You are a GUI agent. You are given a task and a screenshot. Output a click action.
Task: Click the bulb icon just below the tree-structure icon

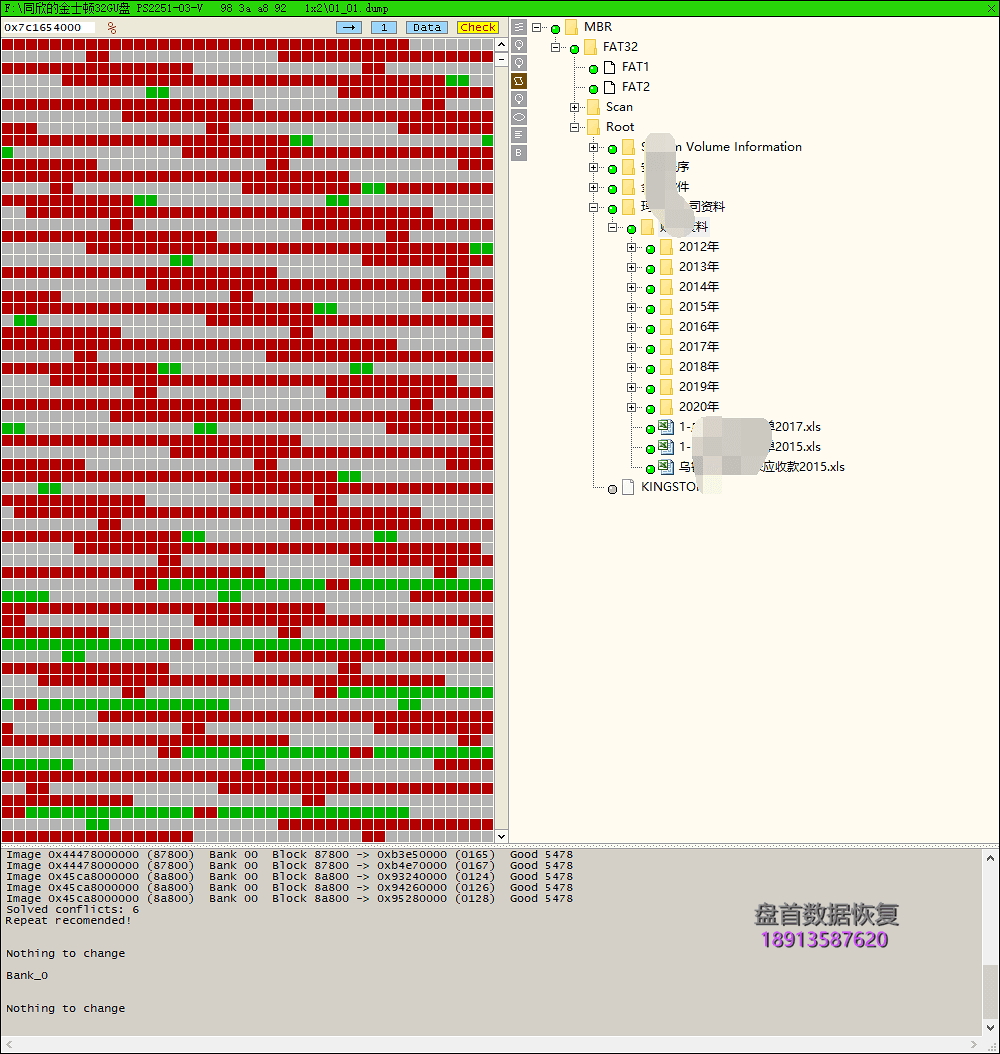coord(519,45)
